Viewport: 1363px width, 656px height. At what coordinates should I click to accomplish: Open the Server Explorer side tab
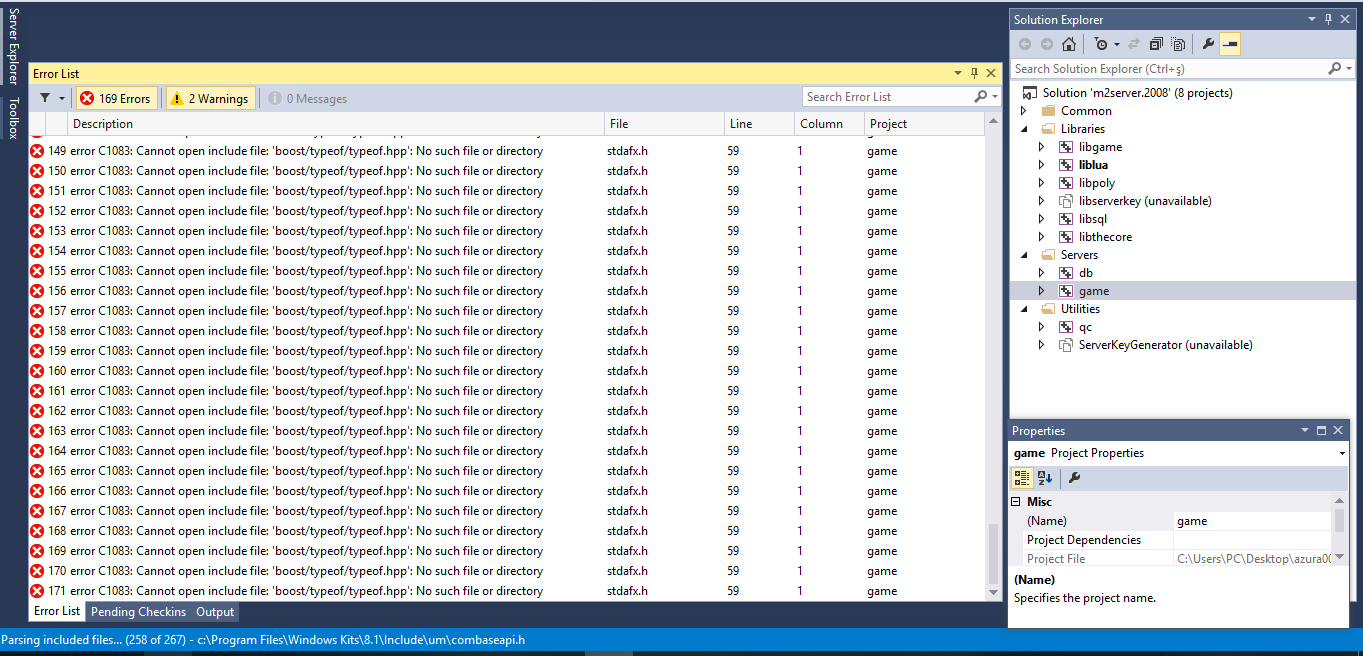pos(14,48)
